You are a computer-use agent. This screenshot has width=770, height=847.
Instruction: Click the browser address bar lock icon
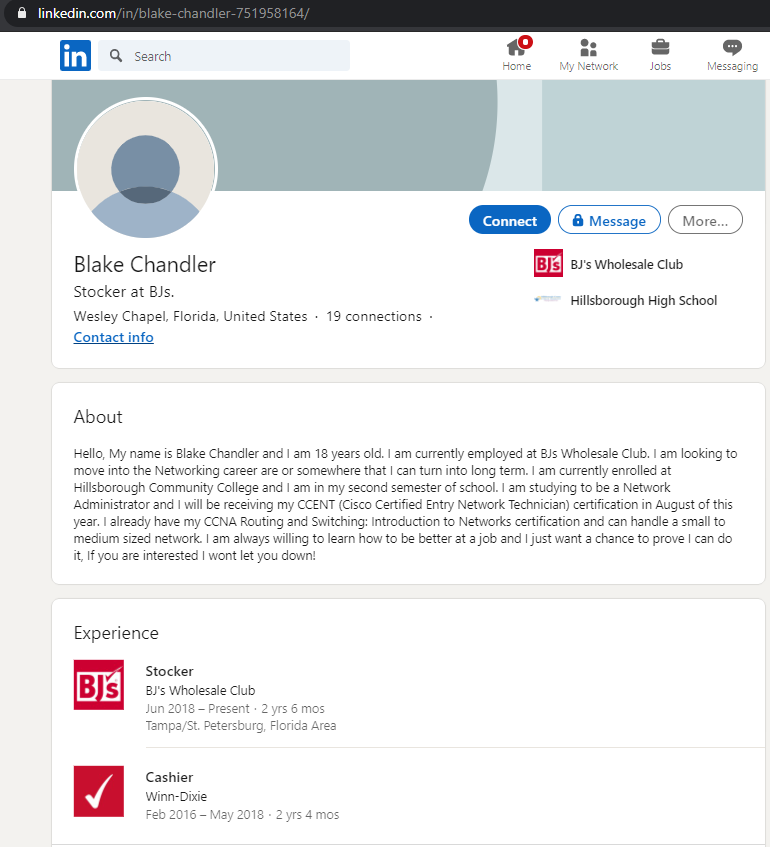click(x=22, y=13)
